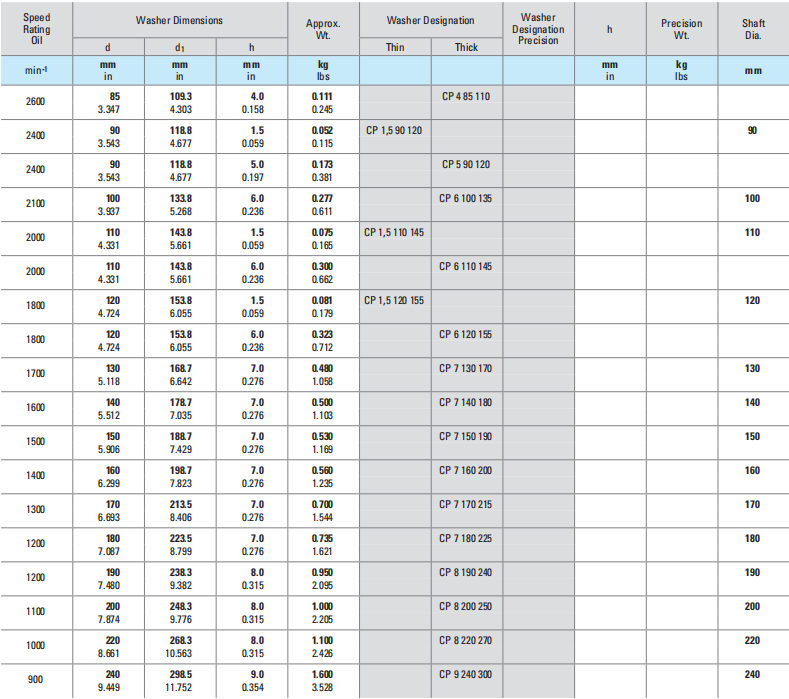Click the CP 4 85 110 designation cell
Viewport: 789px width, 699px height.
(x=466, y=96)
